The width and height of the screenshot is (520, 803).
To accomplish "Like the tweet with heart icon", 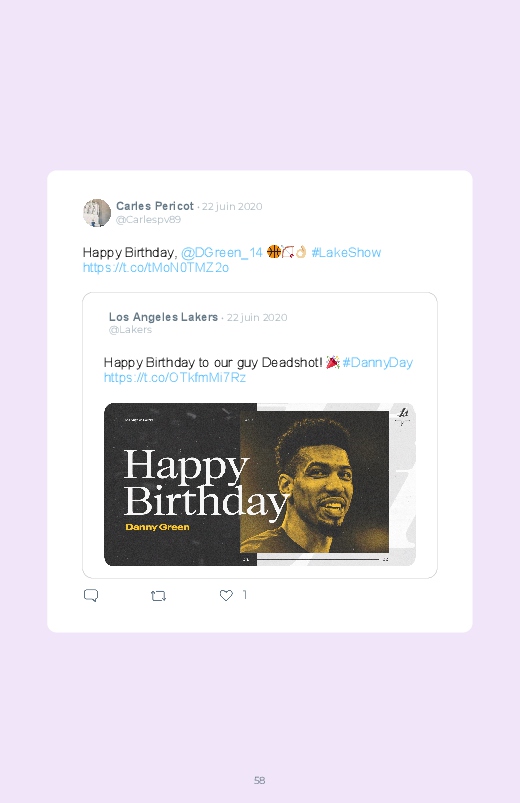I will [x=226, y=595].
